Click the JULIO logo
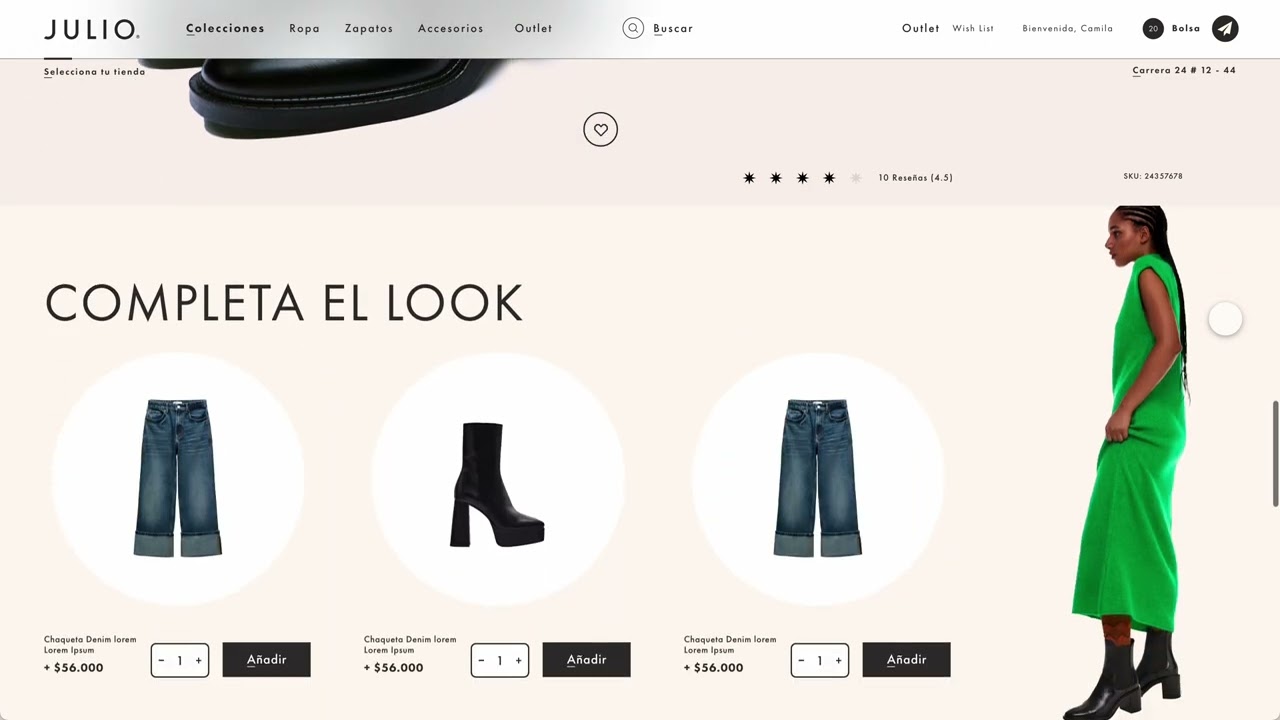 (x=91, y=29)
